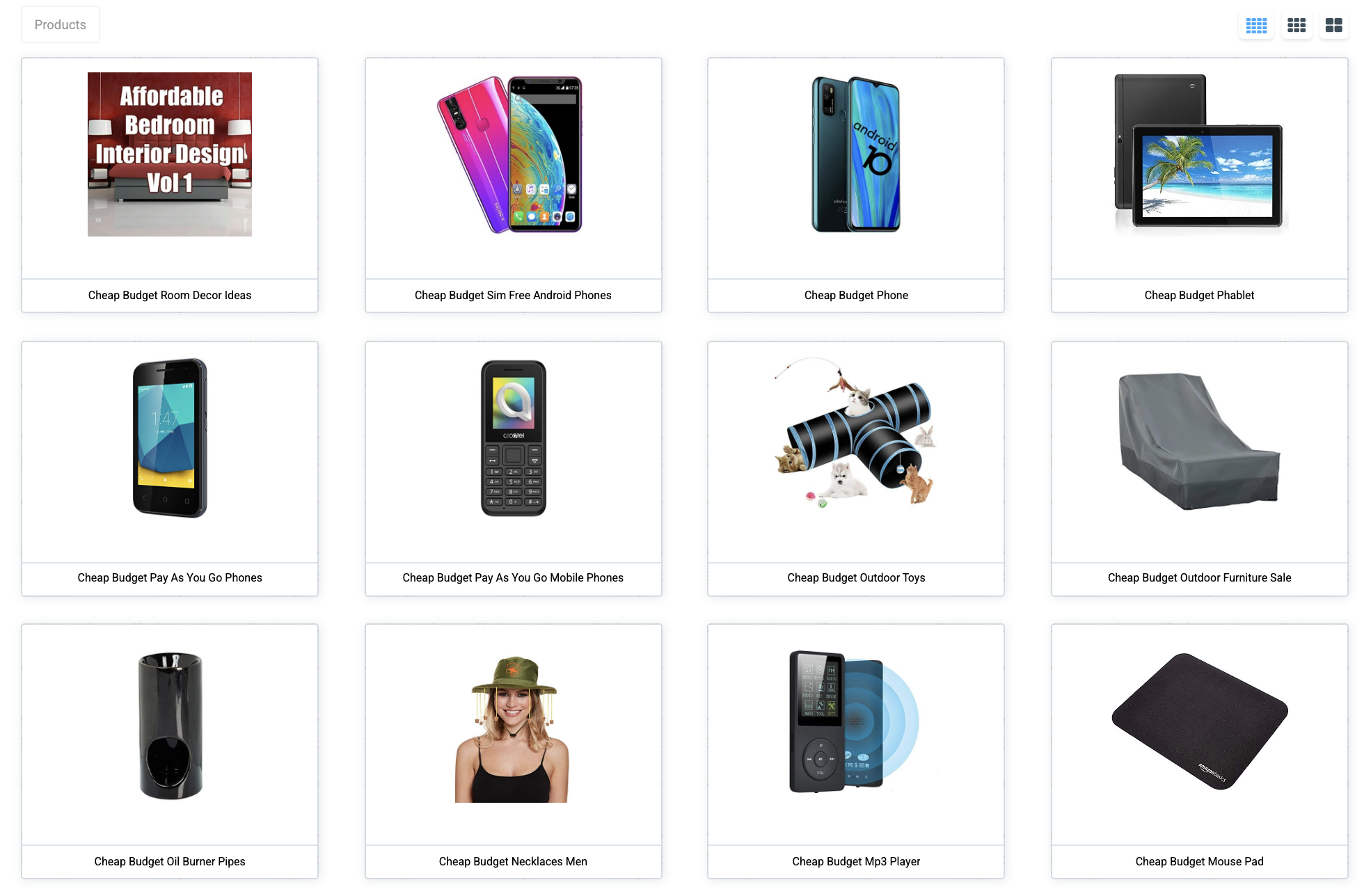Switch to three-column grid view
The image size is (1371, 896).
1297,25
